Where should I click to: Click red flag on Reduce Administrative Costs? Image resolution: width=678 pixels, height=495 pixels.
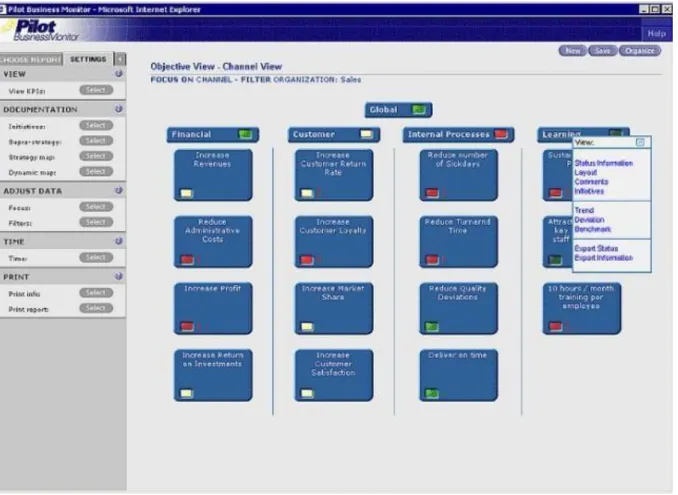point(187,259)
